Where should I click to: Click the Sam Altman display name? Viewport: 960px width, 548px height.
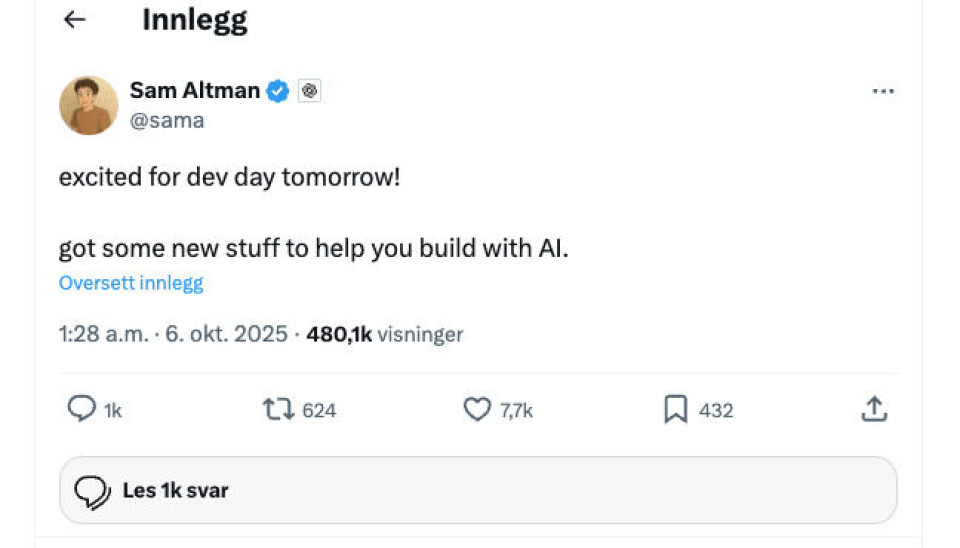[x=194, y=91]
